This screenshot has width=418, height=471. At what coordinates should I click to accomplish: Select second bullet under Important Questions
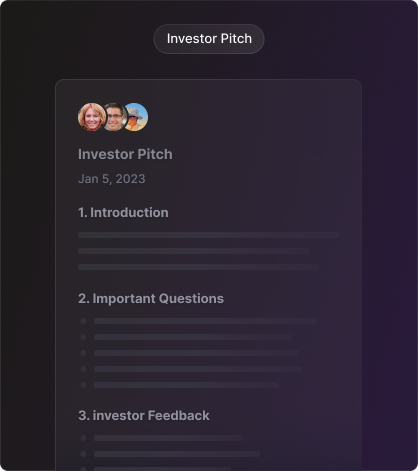[192, 337]
